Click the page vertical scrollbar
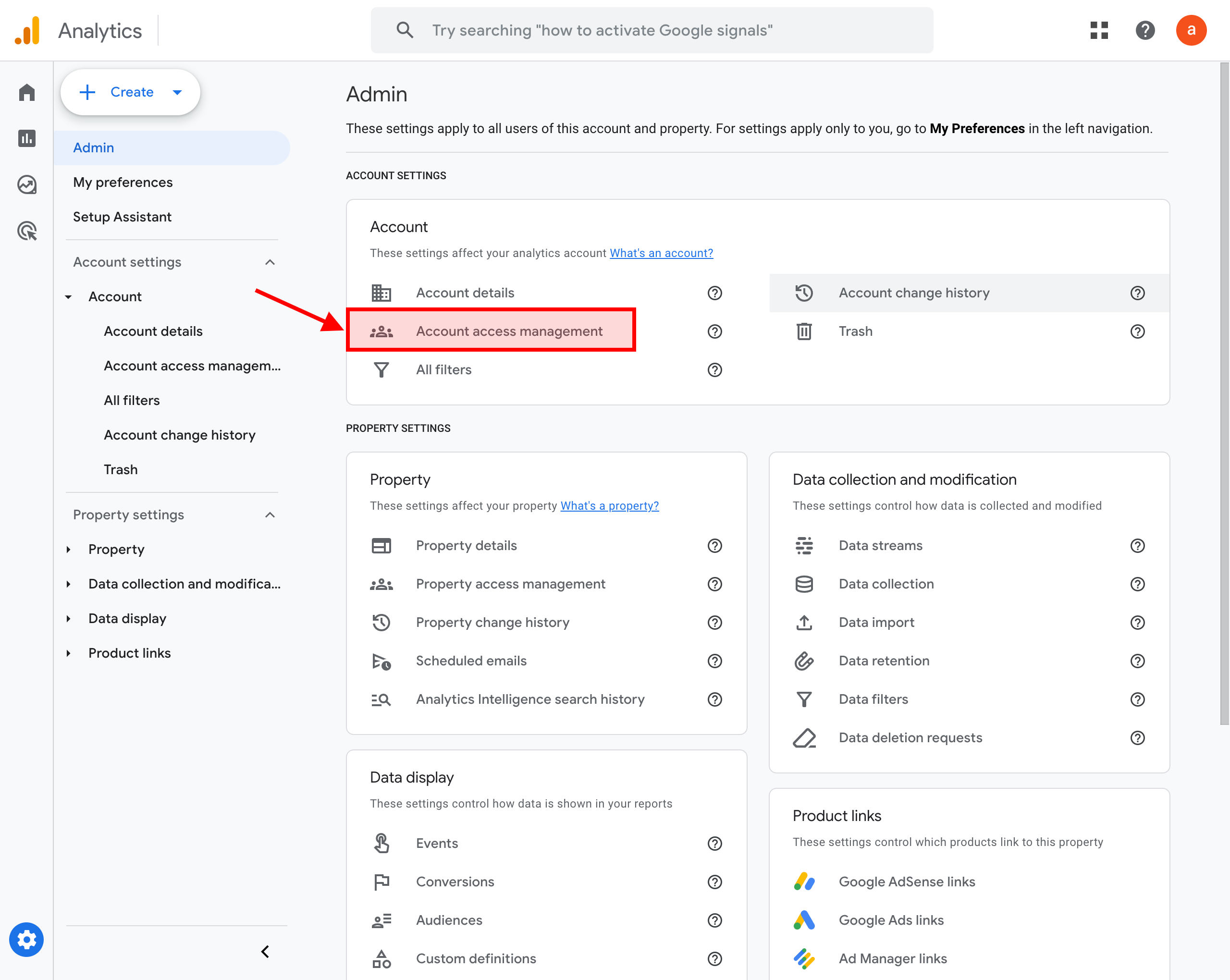 [1224, 393]
